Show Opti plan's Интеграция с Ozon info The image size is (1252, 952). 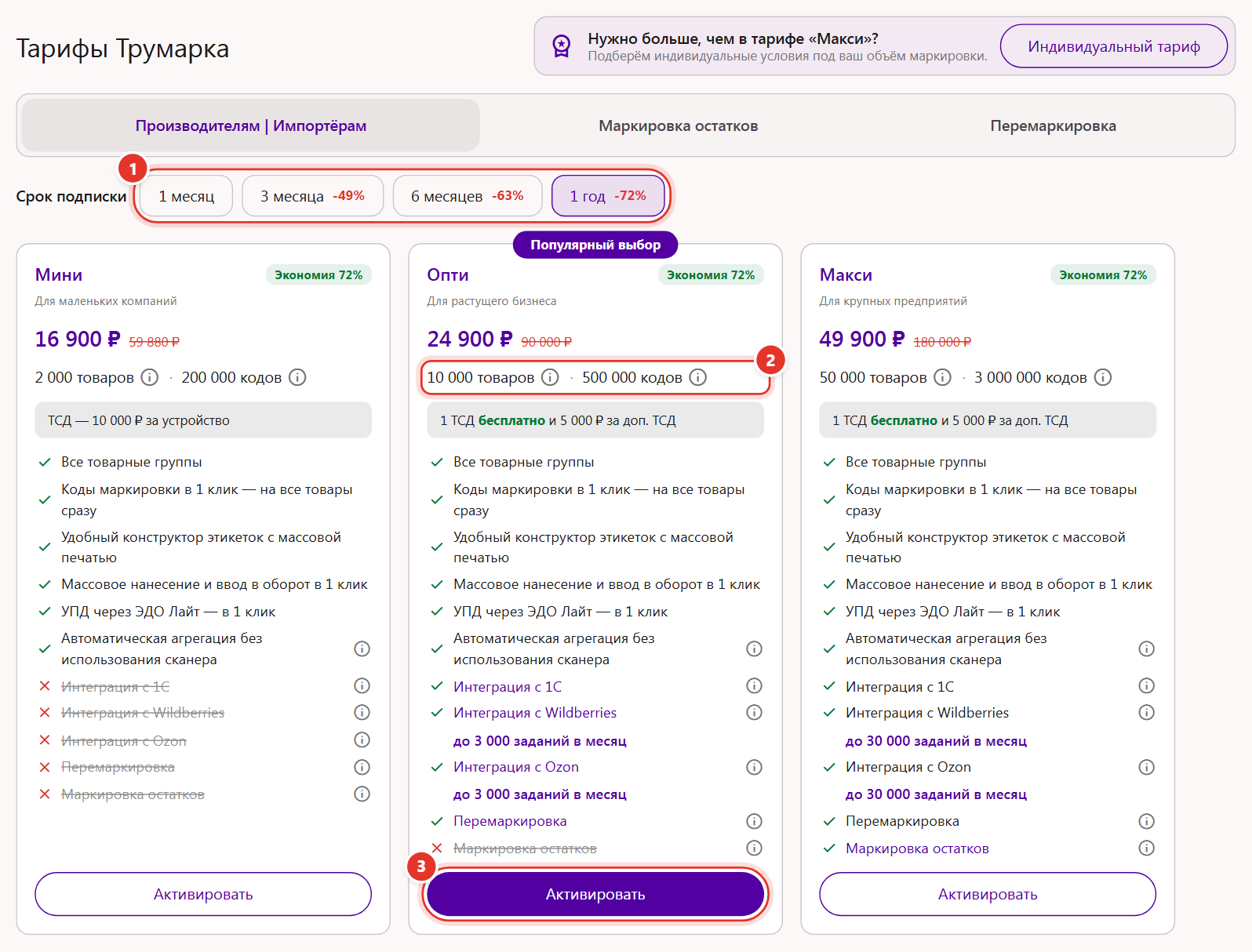point(754,767)
